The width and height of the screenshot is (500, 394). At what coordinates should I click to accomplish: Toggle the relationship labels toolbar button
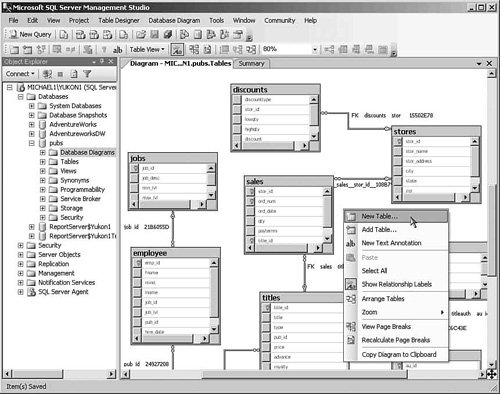click(177, 50)
